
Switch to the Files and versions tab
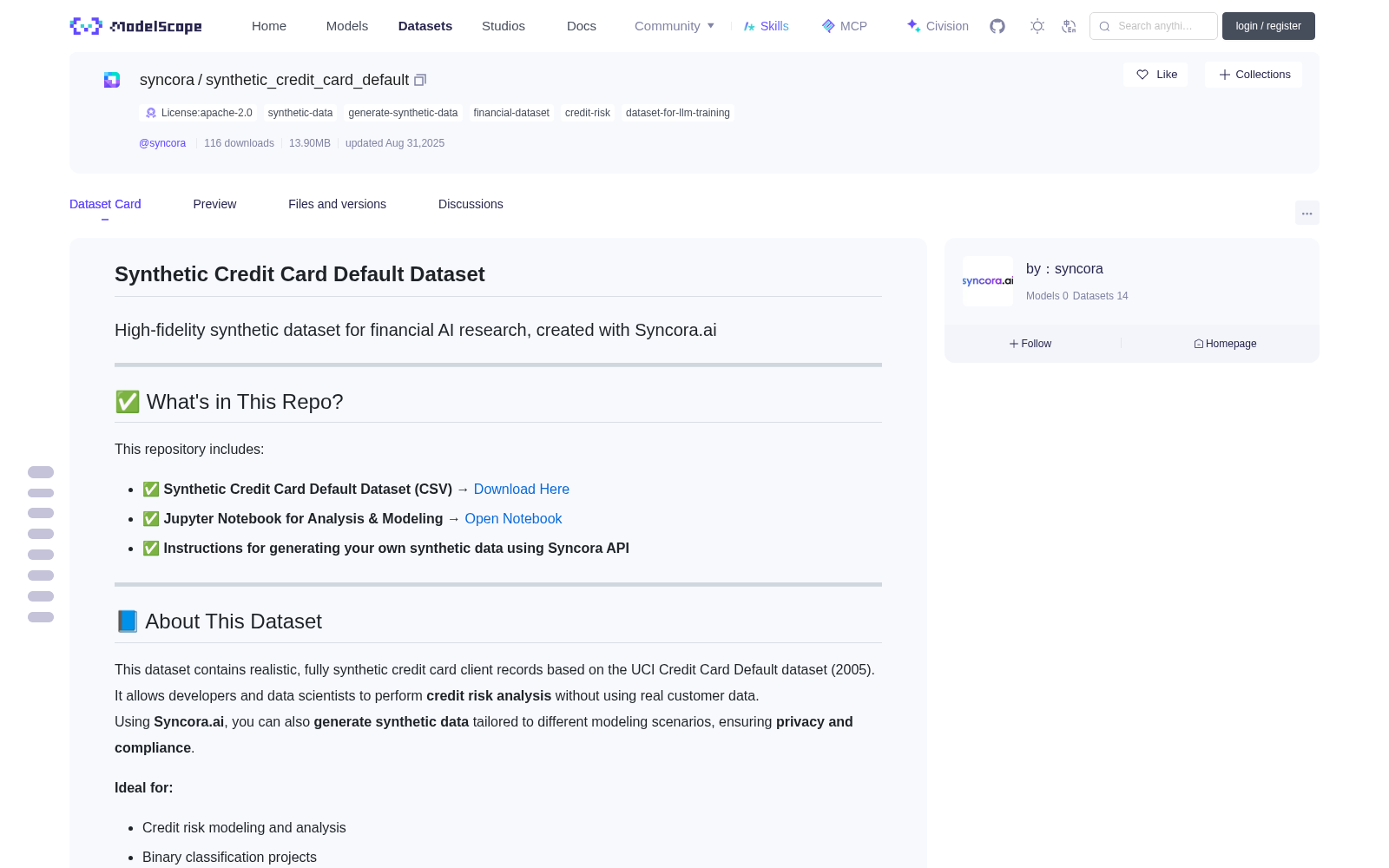tap(337, 204)
